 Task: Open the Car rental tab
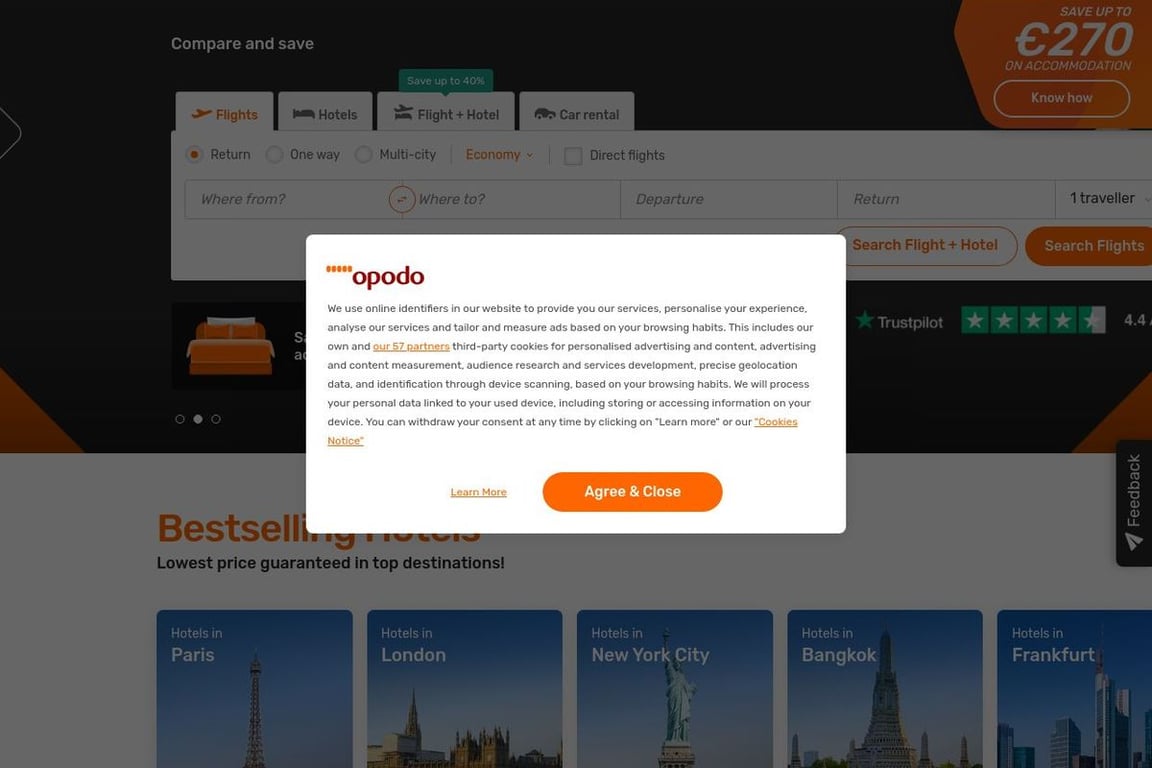click(x=577, y=112)
